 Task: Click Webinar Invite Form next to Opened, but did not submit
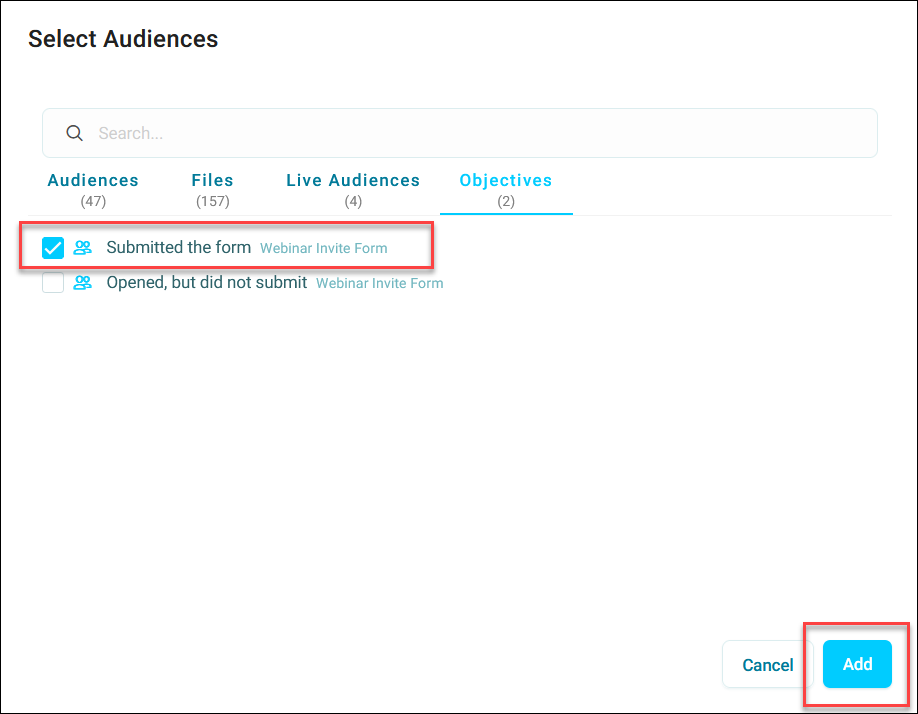379,283
